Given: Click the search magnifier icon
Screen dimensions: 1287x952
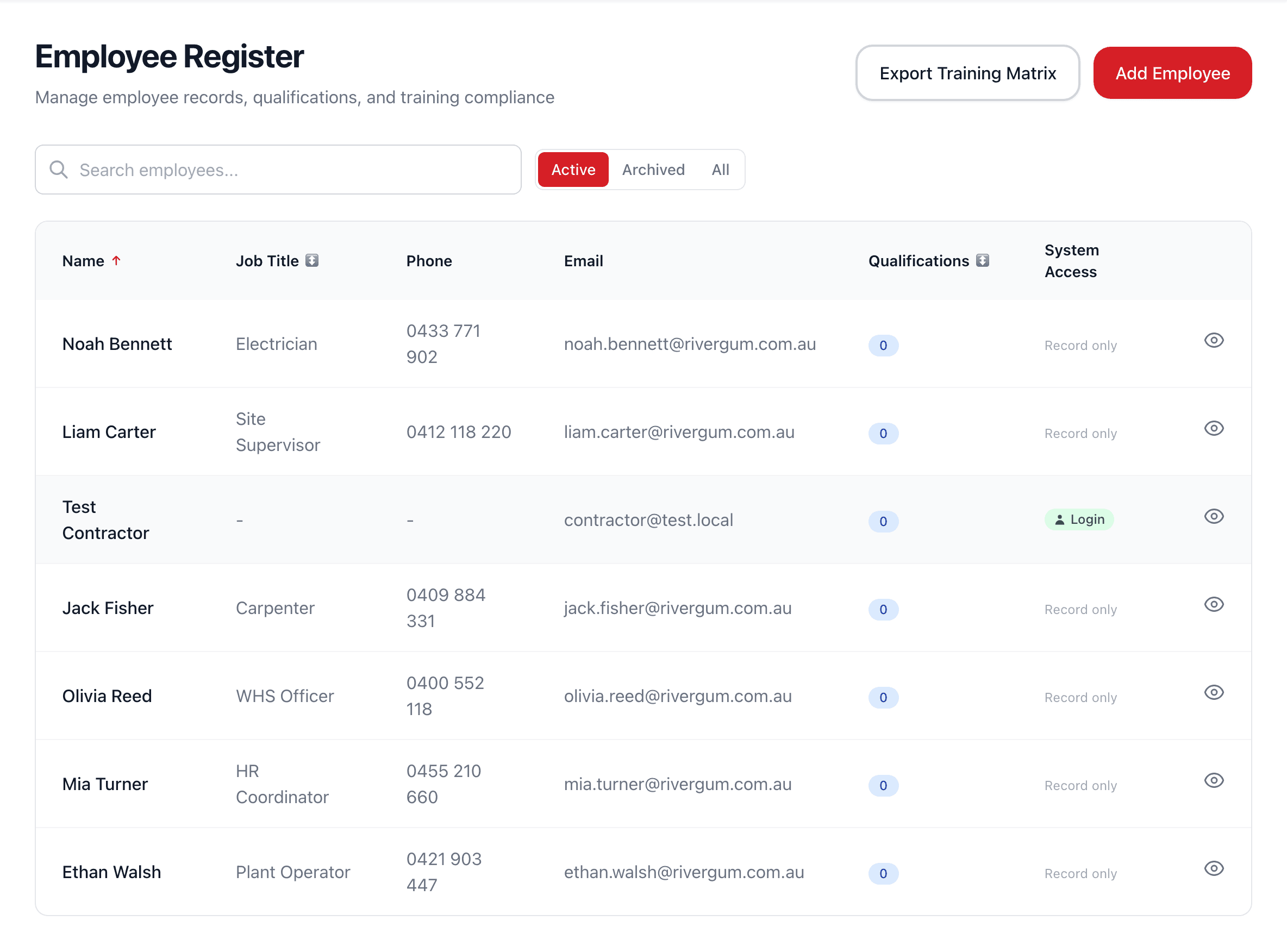Looking at the screenshot, I should pos(58,170).
